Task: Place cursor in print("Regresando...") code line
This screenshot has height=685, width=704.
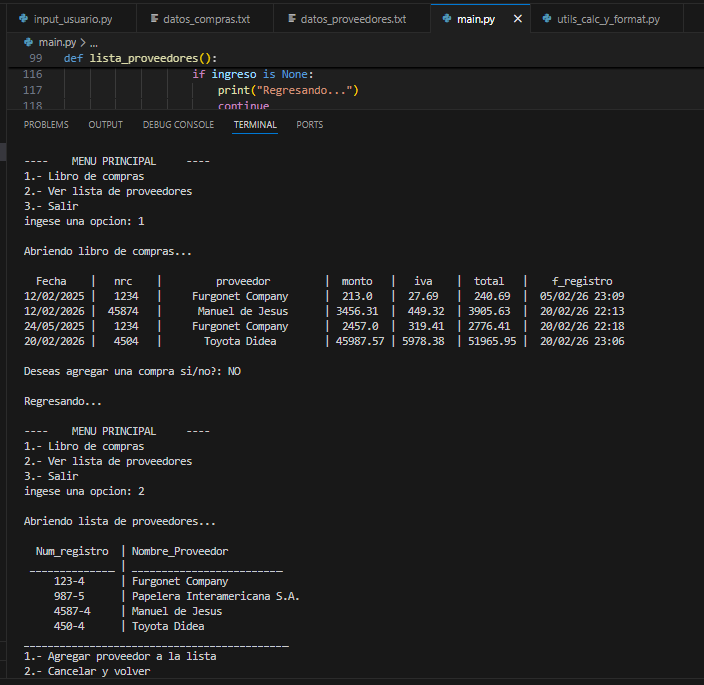Action: tap(288, 90)
